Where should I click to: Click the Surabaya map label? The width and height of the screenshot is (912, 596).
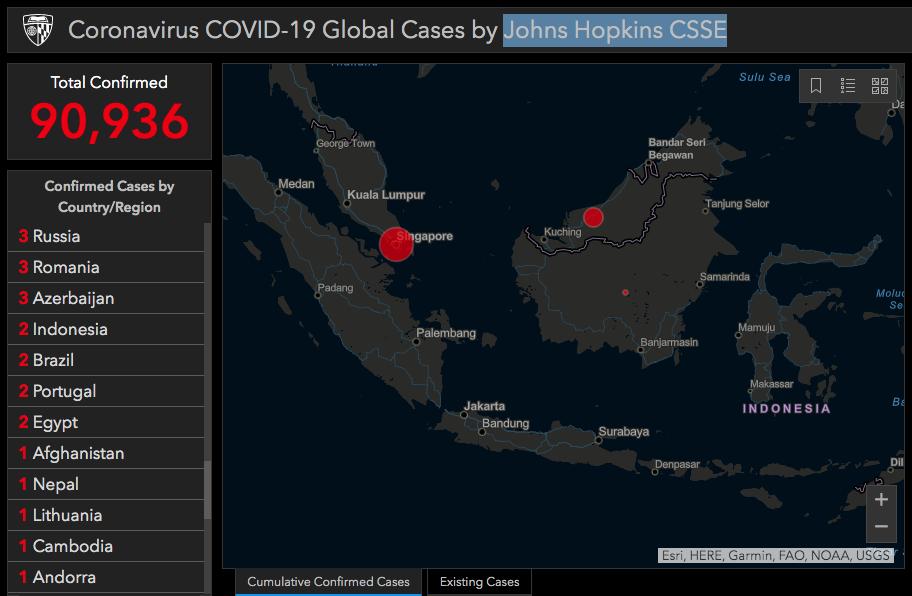coord(624,431)
